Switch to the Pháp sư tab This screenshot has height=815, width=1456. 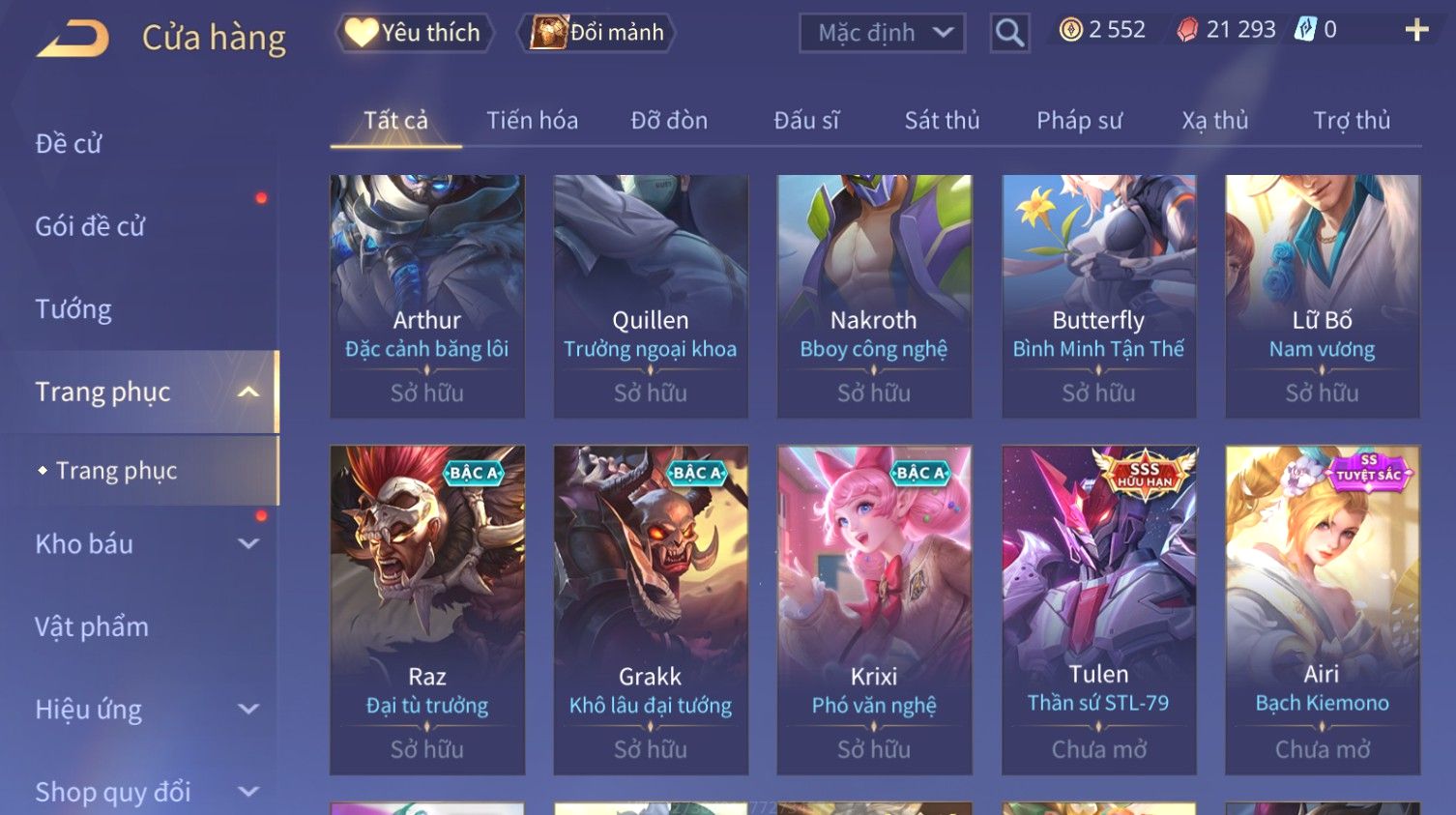click(x=1079, y=120)
